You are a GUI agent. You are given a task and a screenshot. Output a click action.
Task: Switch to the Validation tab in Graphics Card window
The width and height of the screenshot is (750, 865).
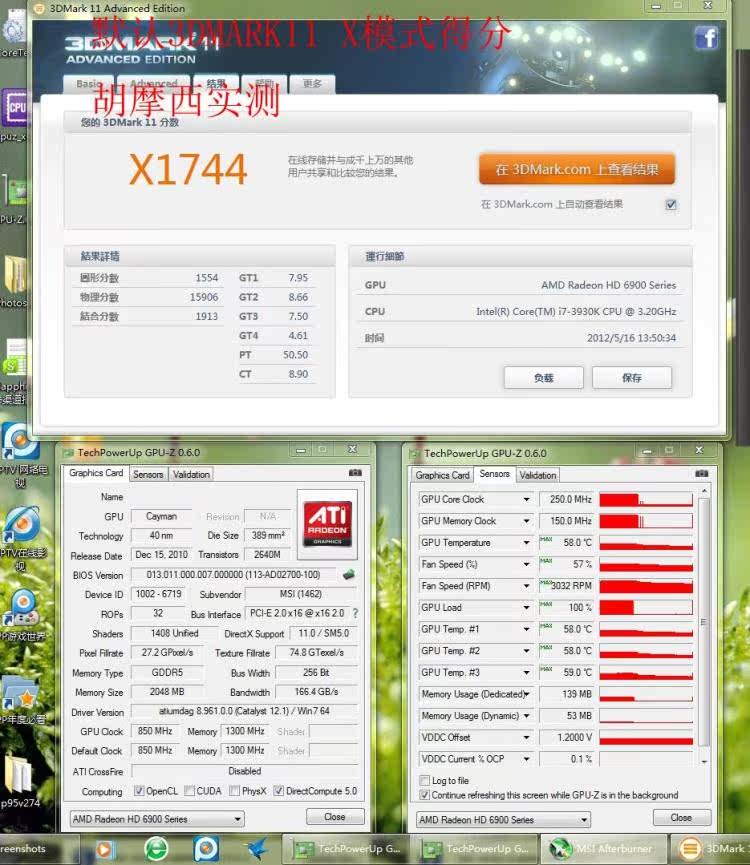[191, 474]
